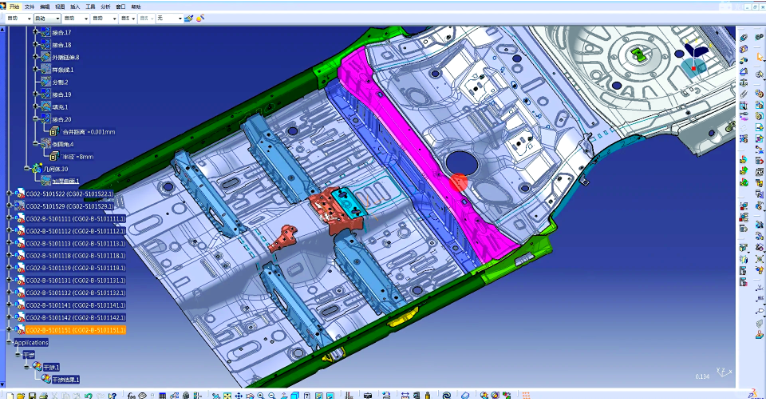Image resolution: width=766 pixels, height=399 pixels.
Task: Open the 插入 (Insert) menu
Action: (x=75, y=7)
